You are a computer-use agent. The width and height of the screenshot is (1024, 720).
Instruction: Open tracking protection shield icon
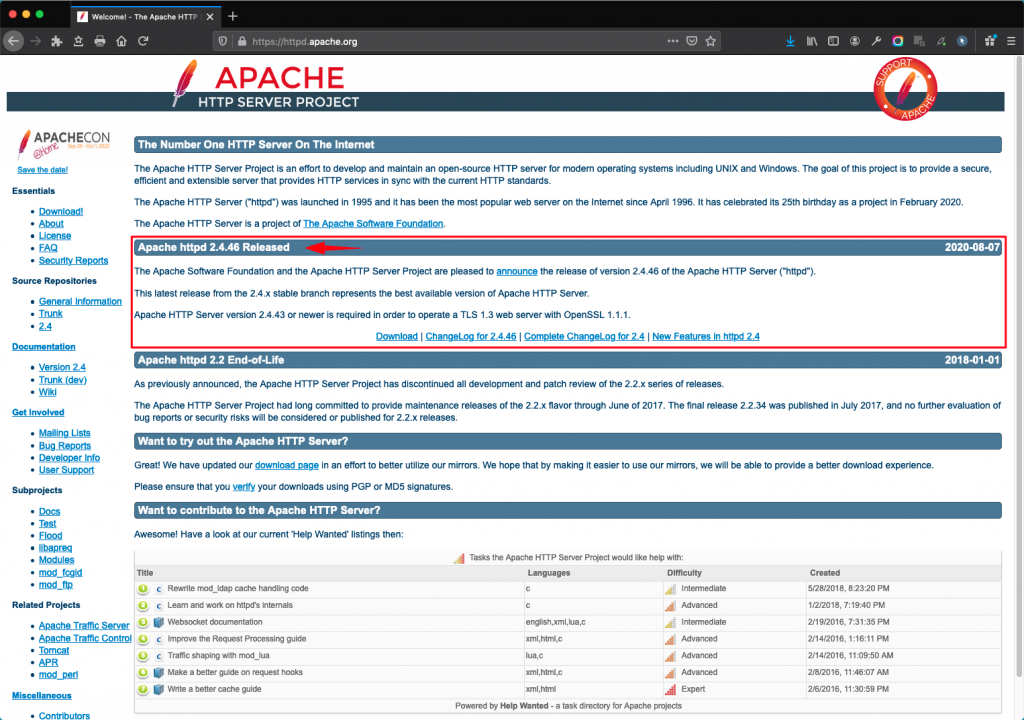(x=223, y=41)
